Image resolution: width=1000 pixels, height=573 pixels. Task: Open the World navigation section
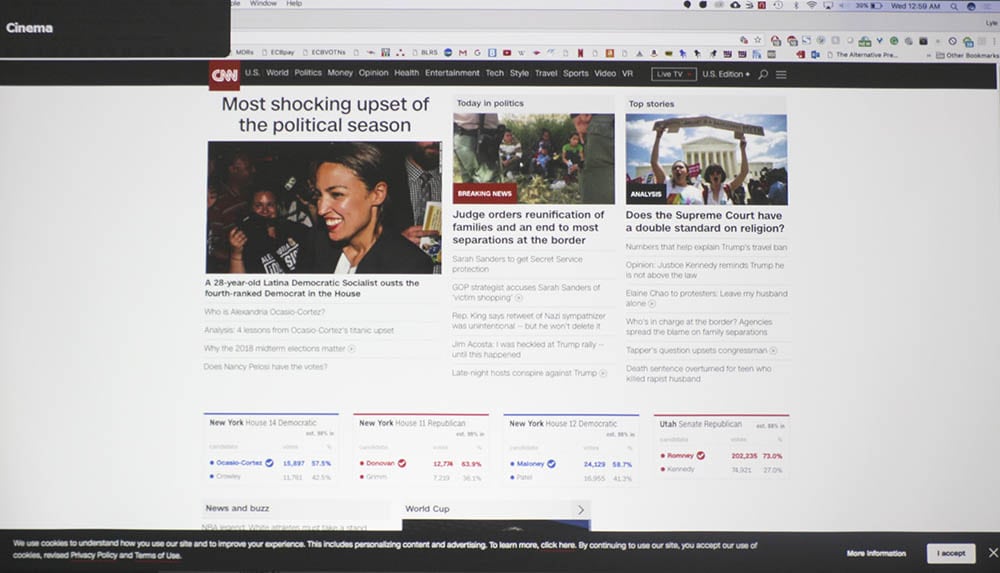(x=277, y=73)
